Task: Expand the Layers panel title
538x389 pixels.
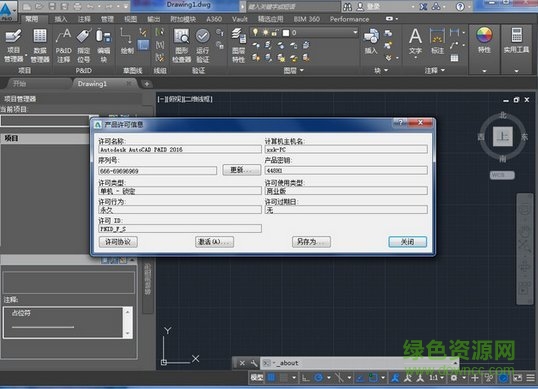Action: [294, 70]
